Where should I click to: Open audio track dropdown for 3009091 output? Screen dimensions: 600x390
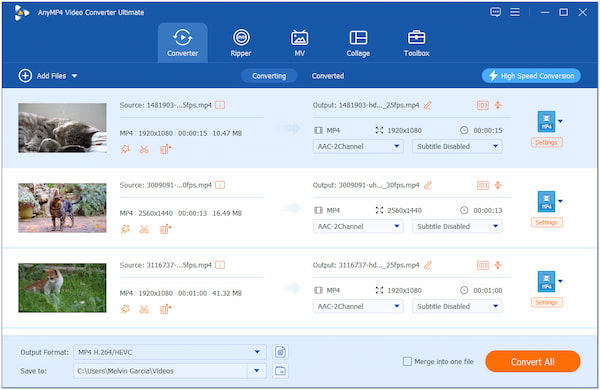pyautogui.click(x=358, y=226)
